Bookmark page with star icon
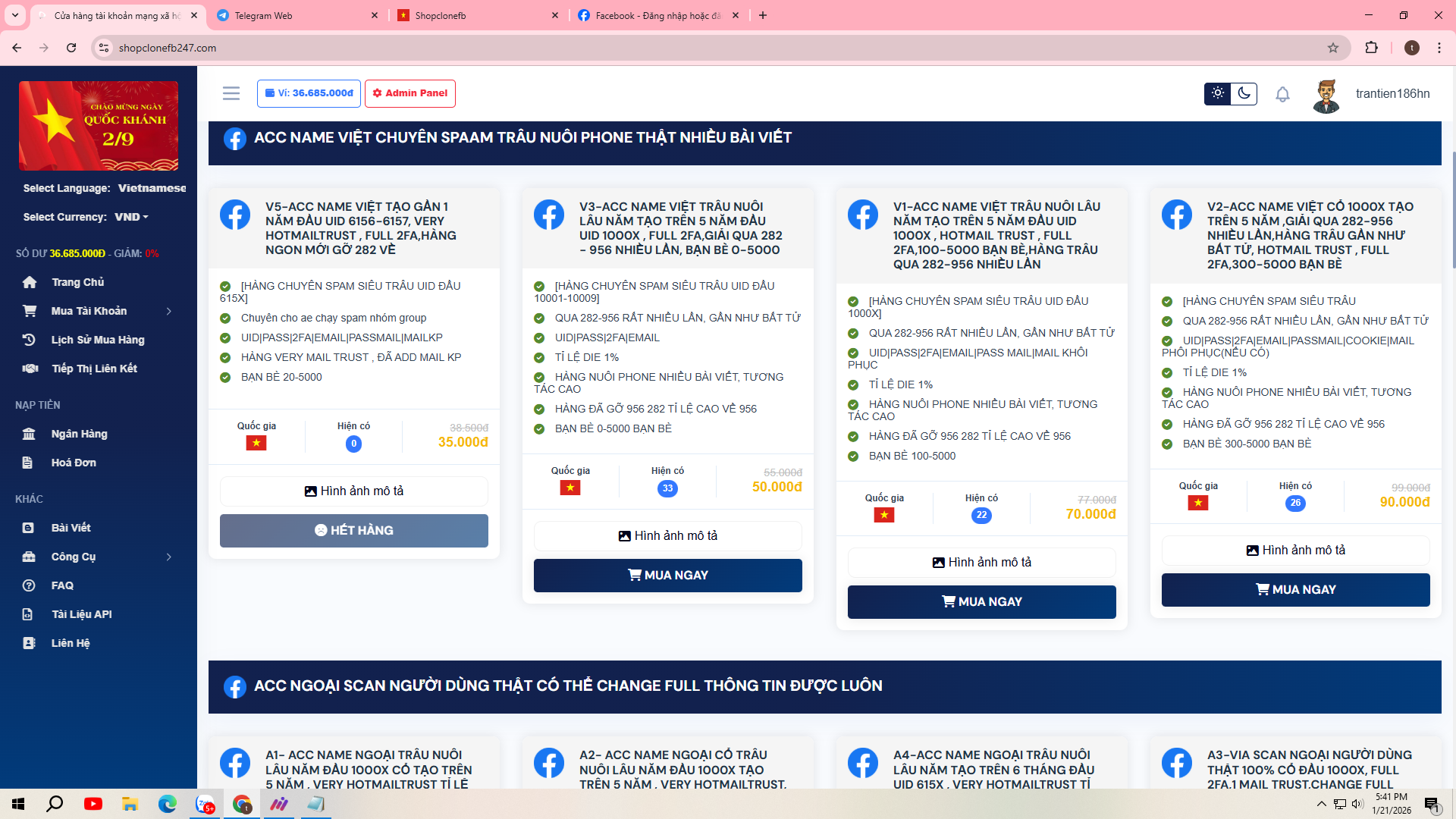The image size is (1456, 819). pos(1333,48)
